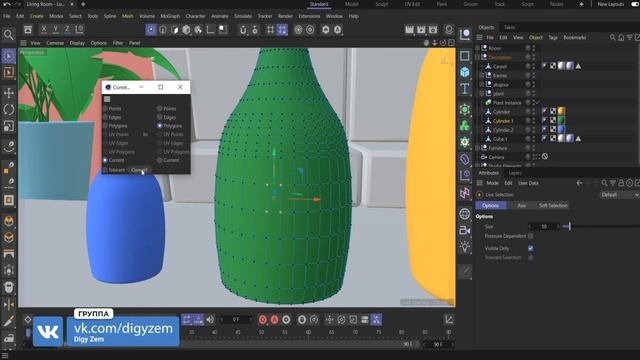Toggle Pressure Dependent checkbox
This screenshot has height=360, width=640.
pyautogui.click(x=531, y=236)
